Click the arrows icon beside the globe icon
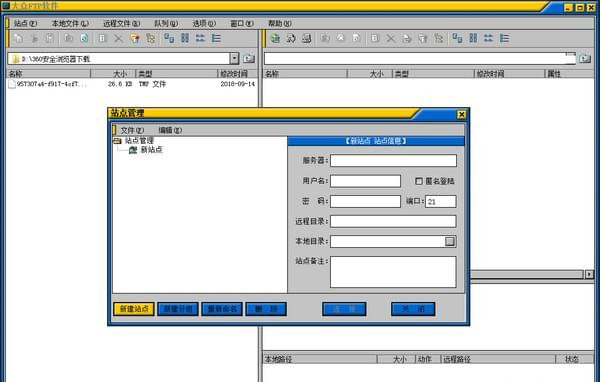The width and height of the screenshot is (600, 382). click(x=291, y=38)
